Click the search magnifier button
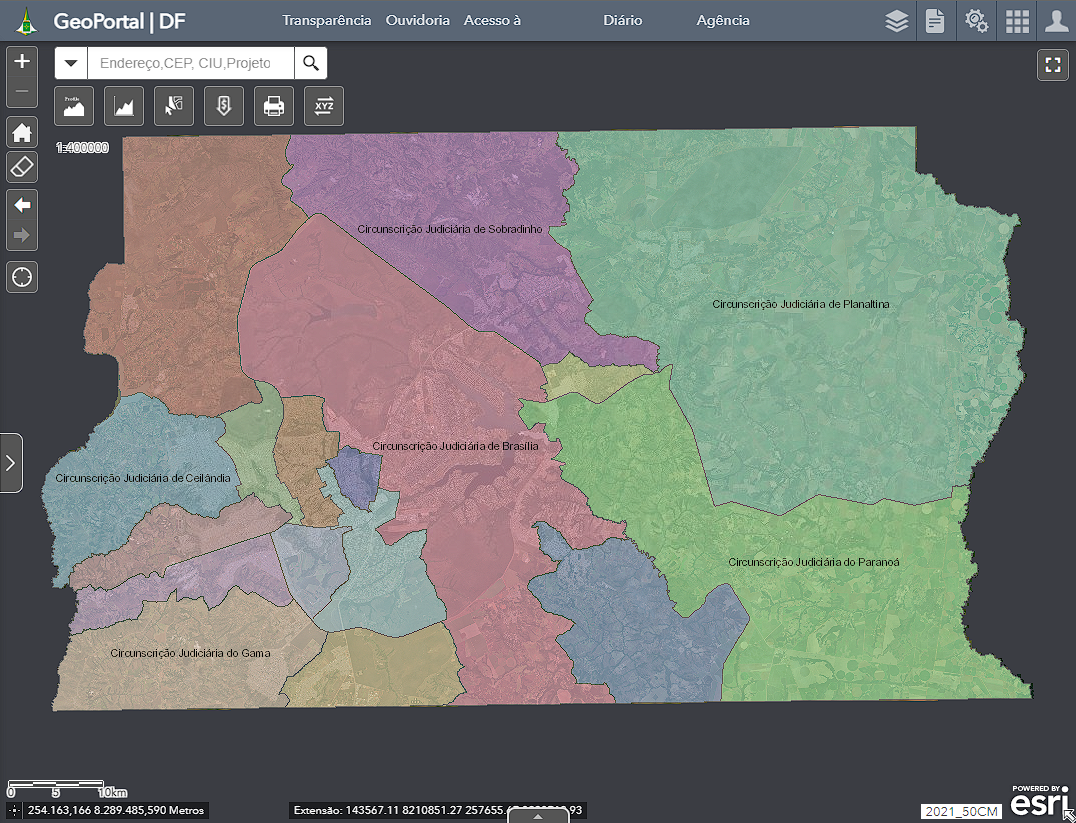1076x823 pixels. [x=311, y=63]
